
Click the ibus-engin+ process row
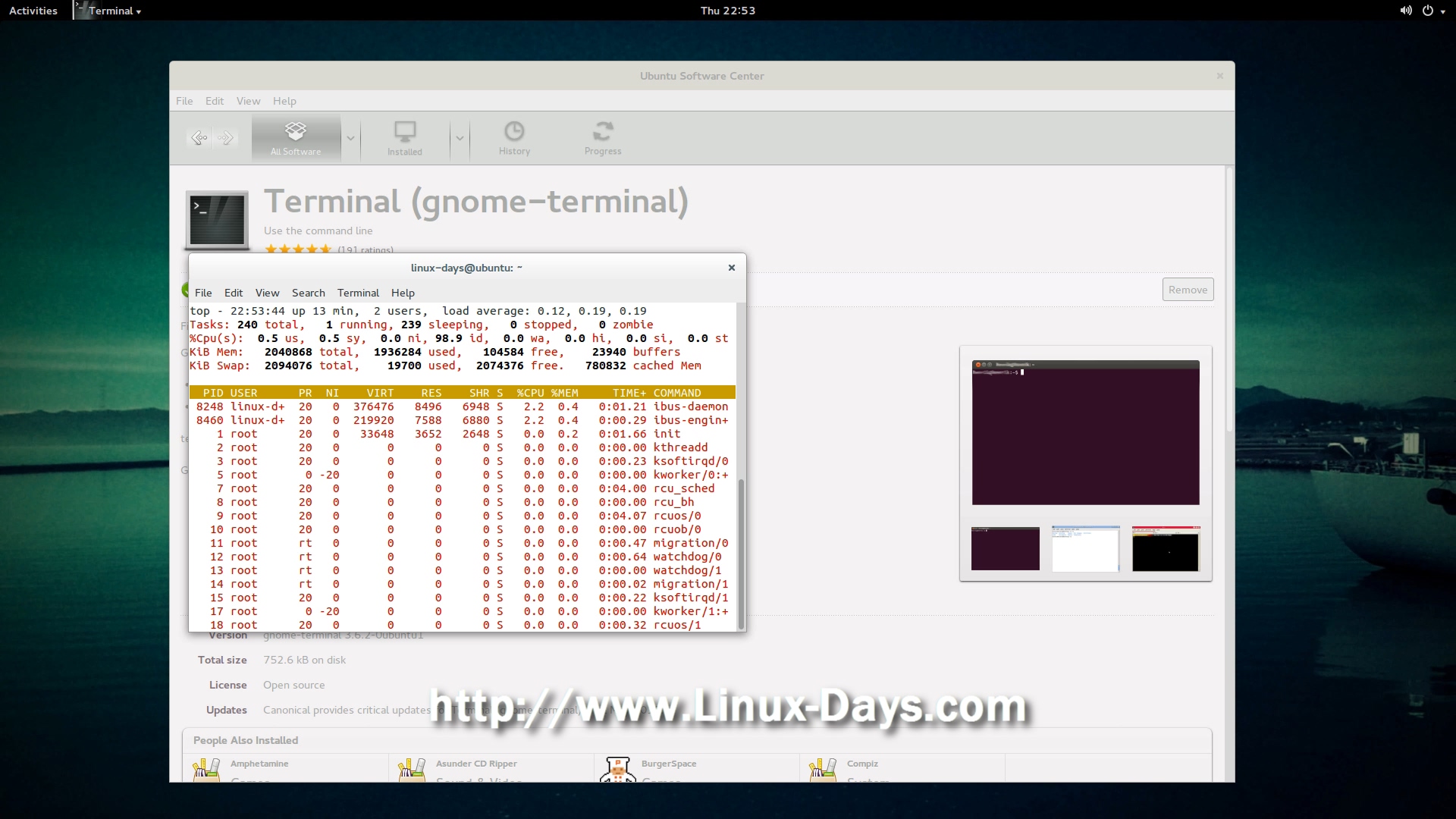coord(462,420)
